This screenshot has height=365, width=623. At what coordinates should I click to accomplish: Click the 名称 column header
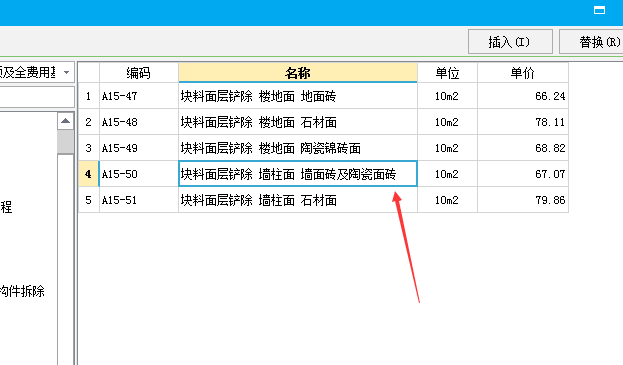pos(298,73)
